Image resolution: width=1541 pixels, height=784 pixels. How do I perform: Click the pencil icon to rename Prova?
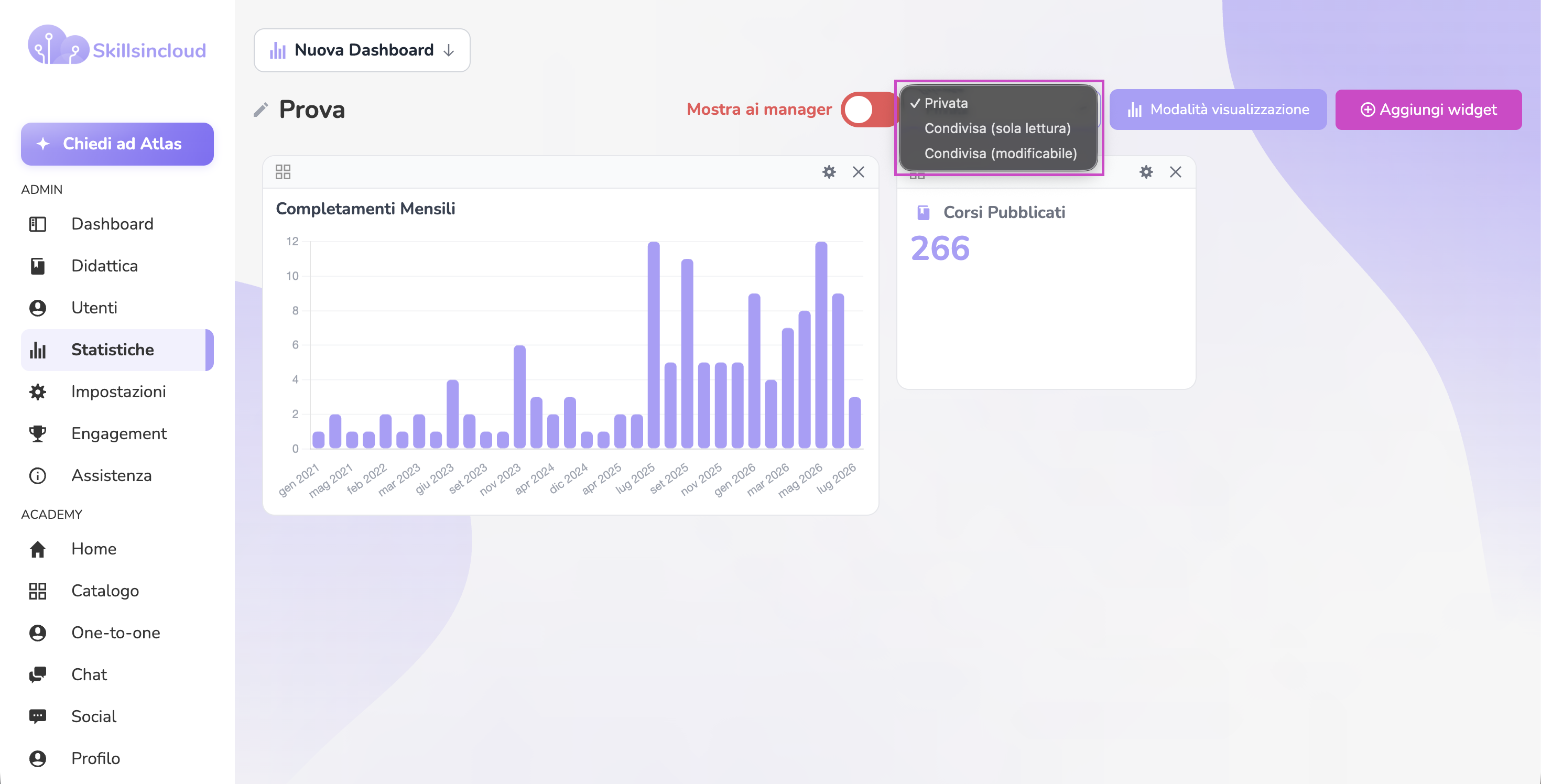261,110
